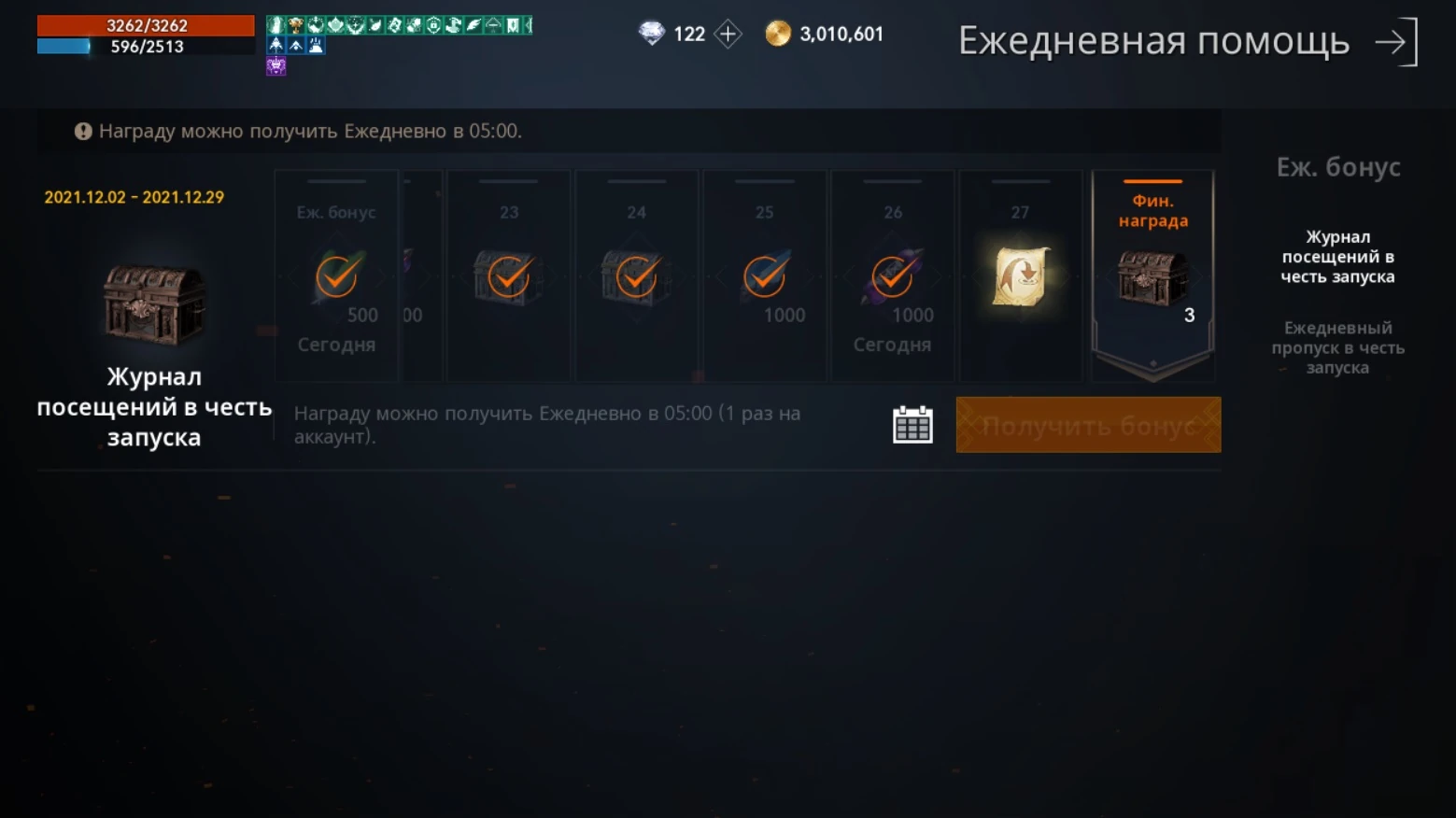Select the checked day 24 chest reward
Image resolution: width=1456 pixels, height=818 pixels.
click(637, 276)
